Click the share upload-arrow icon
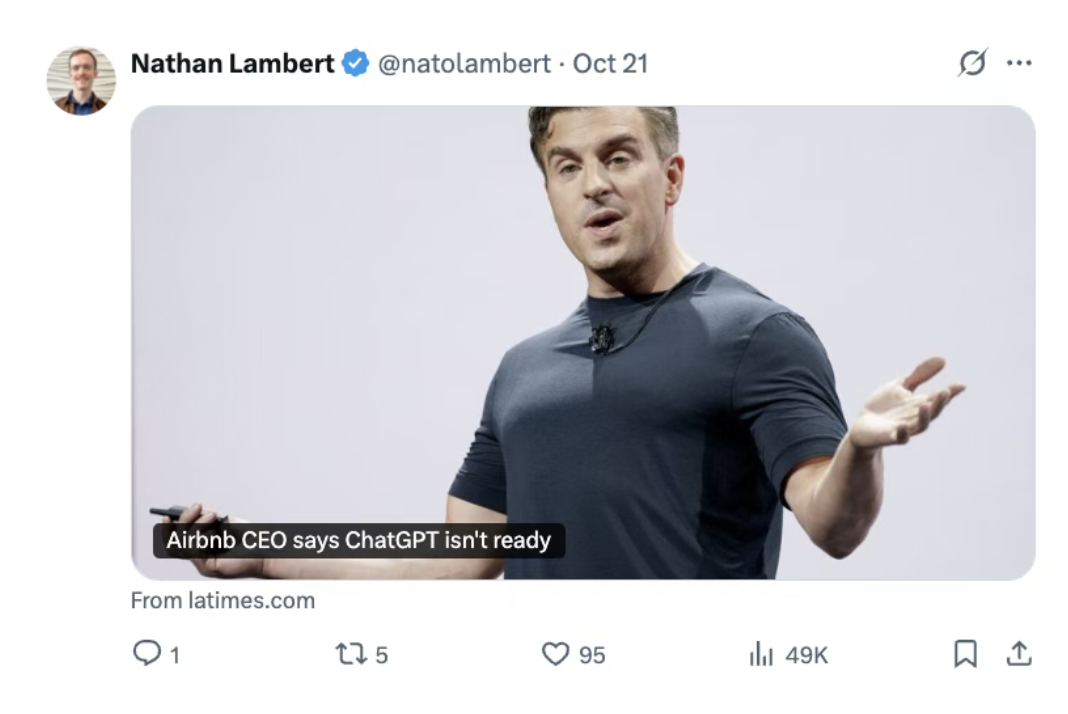The width and height of the screenshot is (1068, 714). tap(1018, 654)
